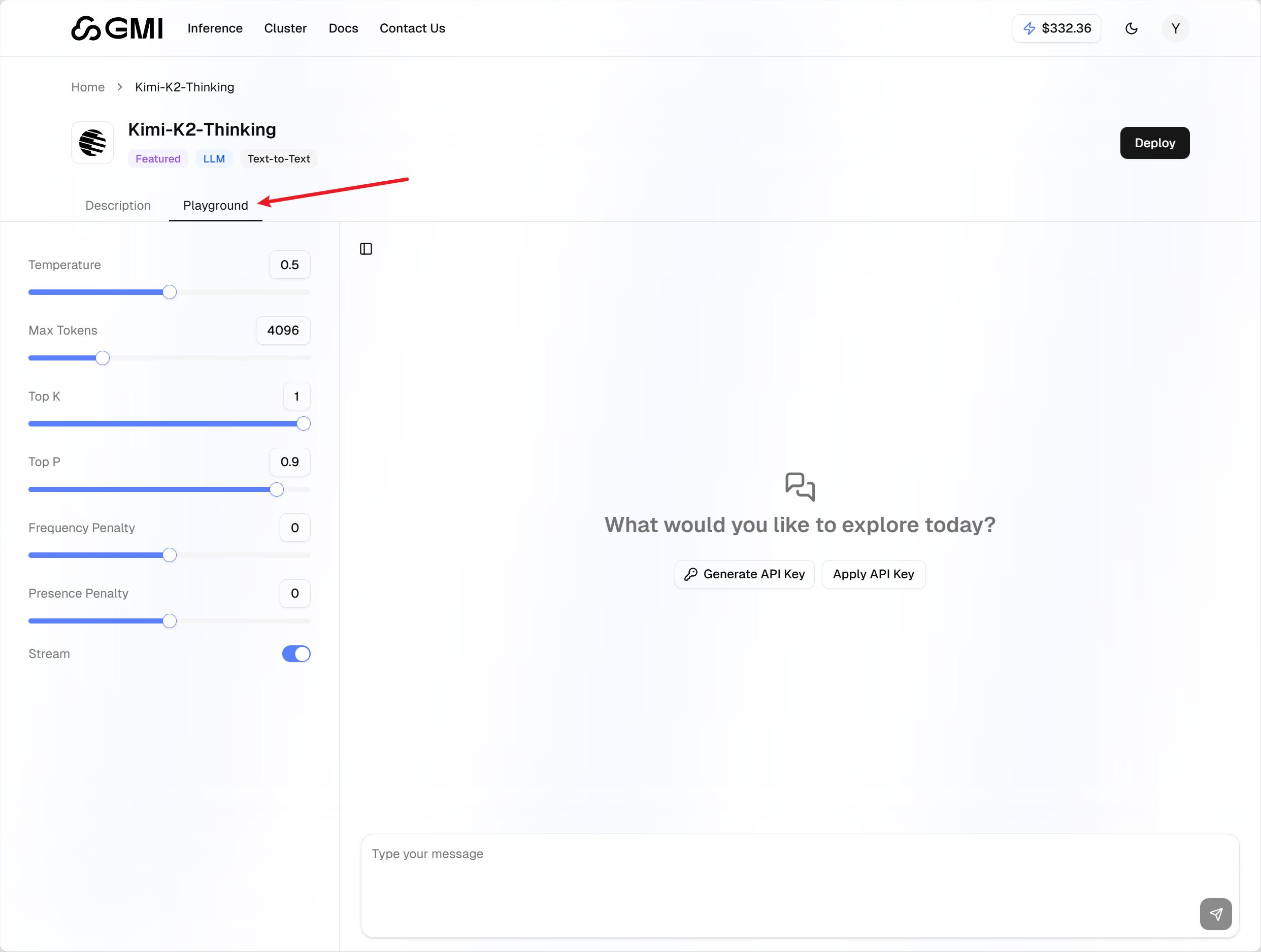Click the Kimi model logo icon

click(92, 143)
